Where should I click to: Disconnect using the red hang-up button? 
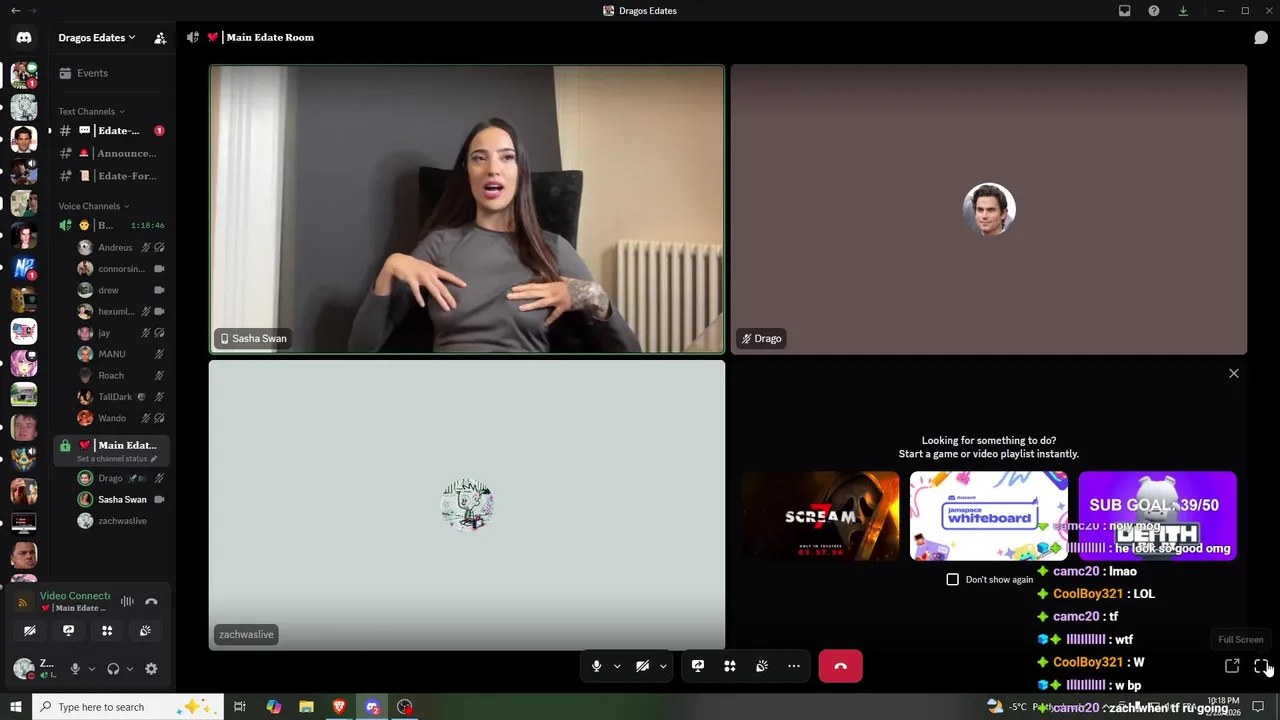[x=840, y=666]
